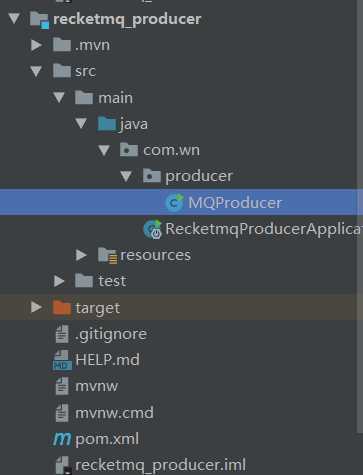This screenshot has height=475, width=363.
Task: Collapse the producer package arrow
Action: [126, 176]
